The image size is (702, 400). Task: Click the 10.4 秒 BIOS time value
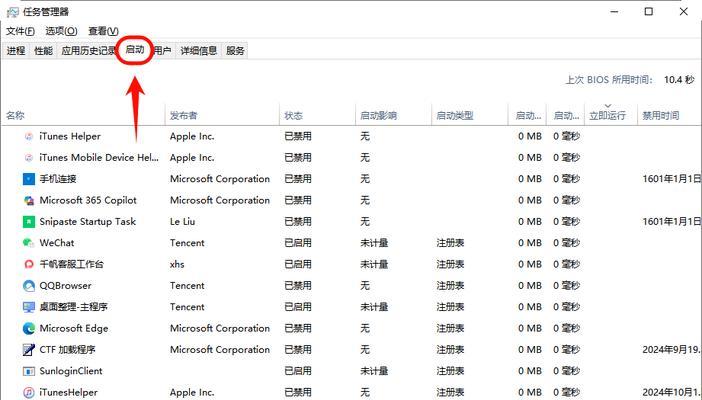[679, 80]
